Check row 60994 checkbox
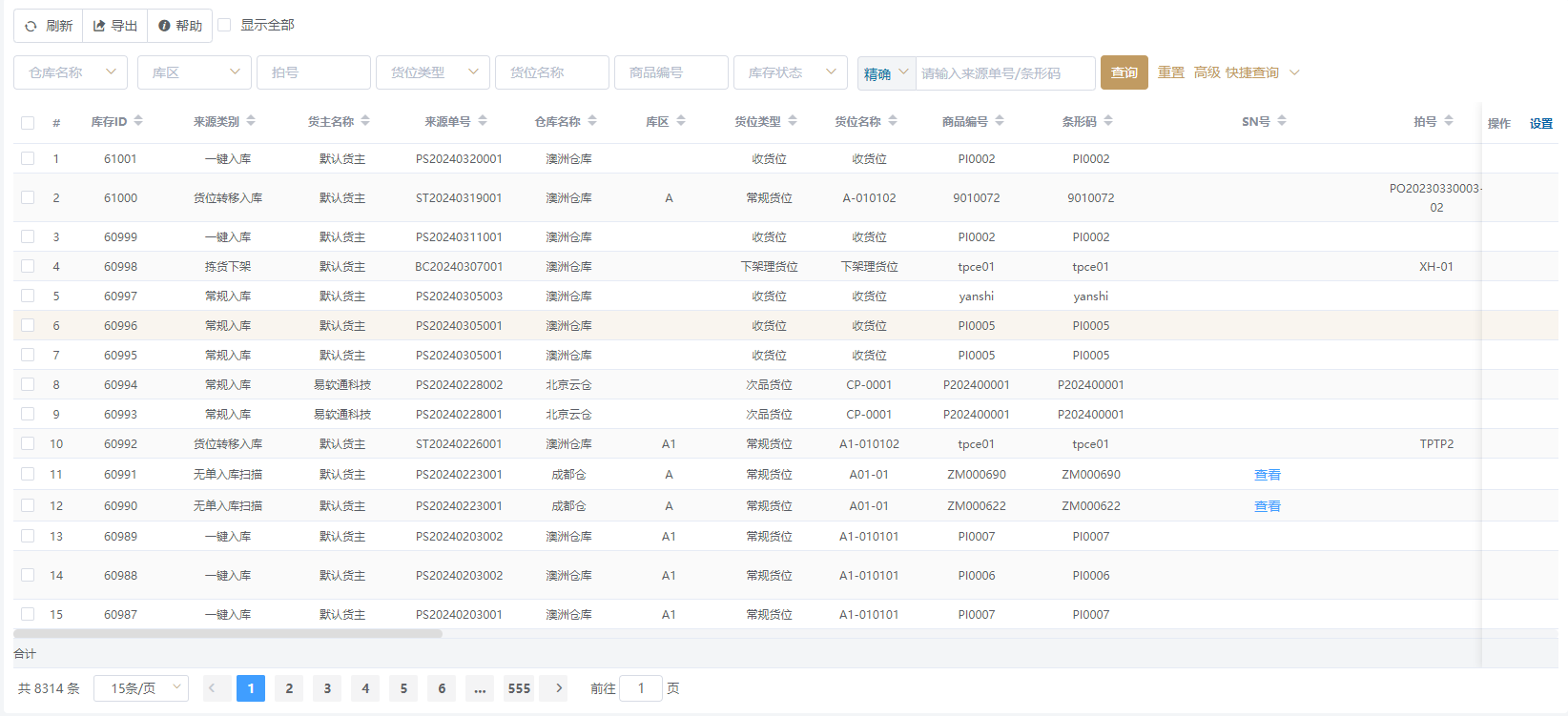This screenshot has width=1568, height=716. (28, 384)
